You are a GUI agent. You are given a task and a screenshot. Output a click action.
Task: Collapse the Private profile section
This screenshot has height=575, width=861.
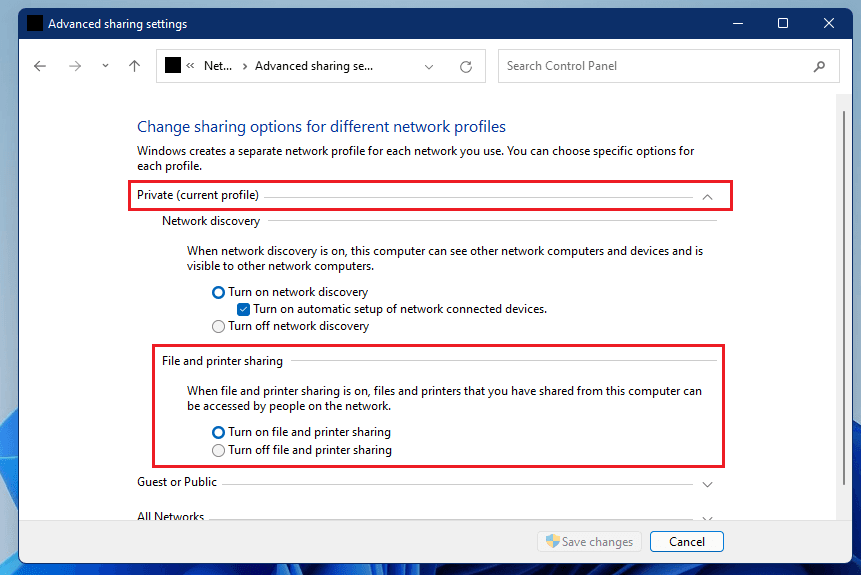[x=707, y=196]
